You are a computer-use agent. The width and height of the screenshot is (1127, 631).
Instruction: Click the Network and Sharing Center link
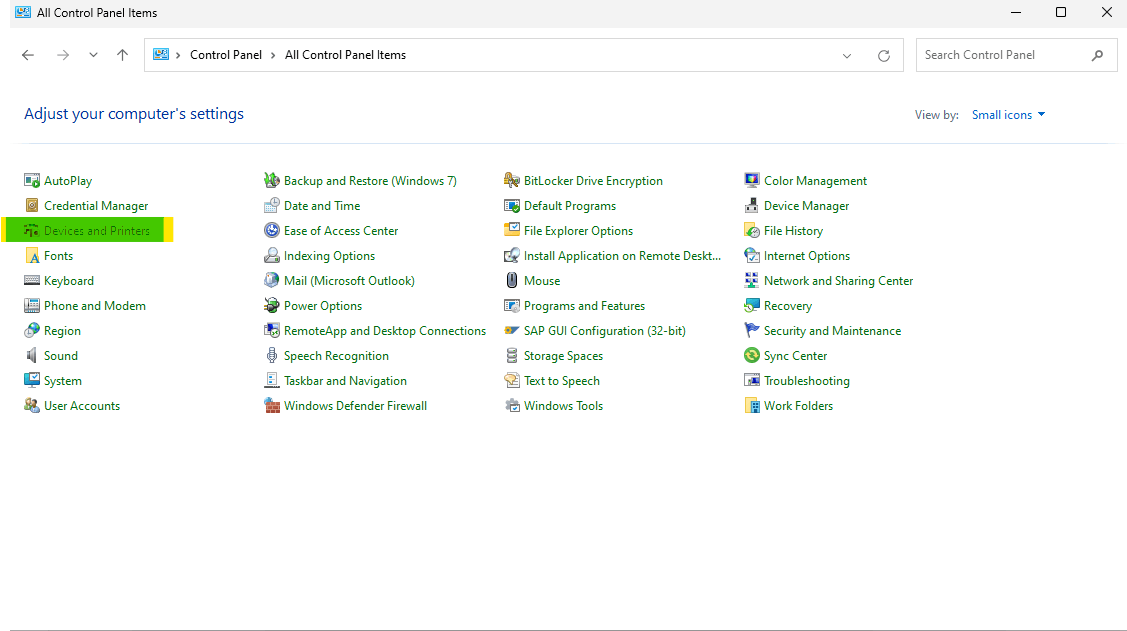click(838, 281)
